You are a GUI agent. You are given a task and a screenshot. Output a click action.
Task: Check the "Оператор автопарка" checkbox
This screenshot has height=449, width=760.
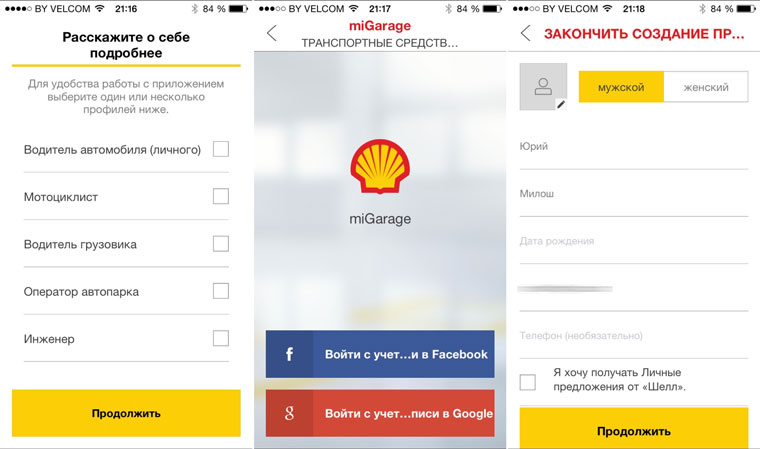point(221,291)
